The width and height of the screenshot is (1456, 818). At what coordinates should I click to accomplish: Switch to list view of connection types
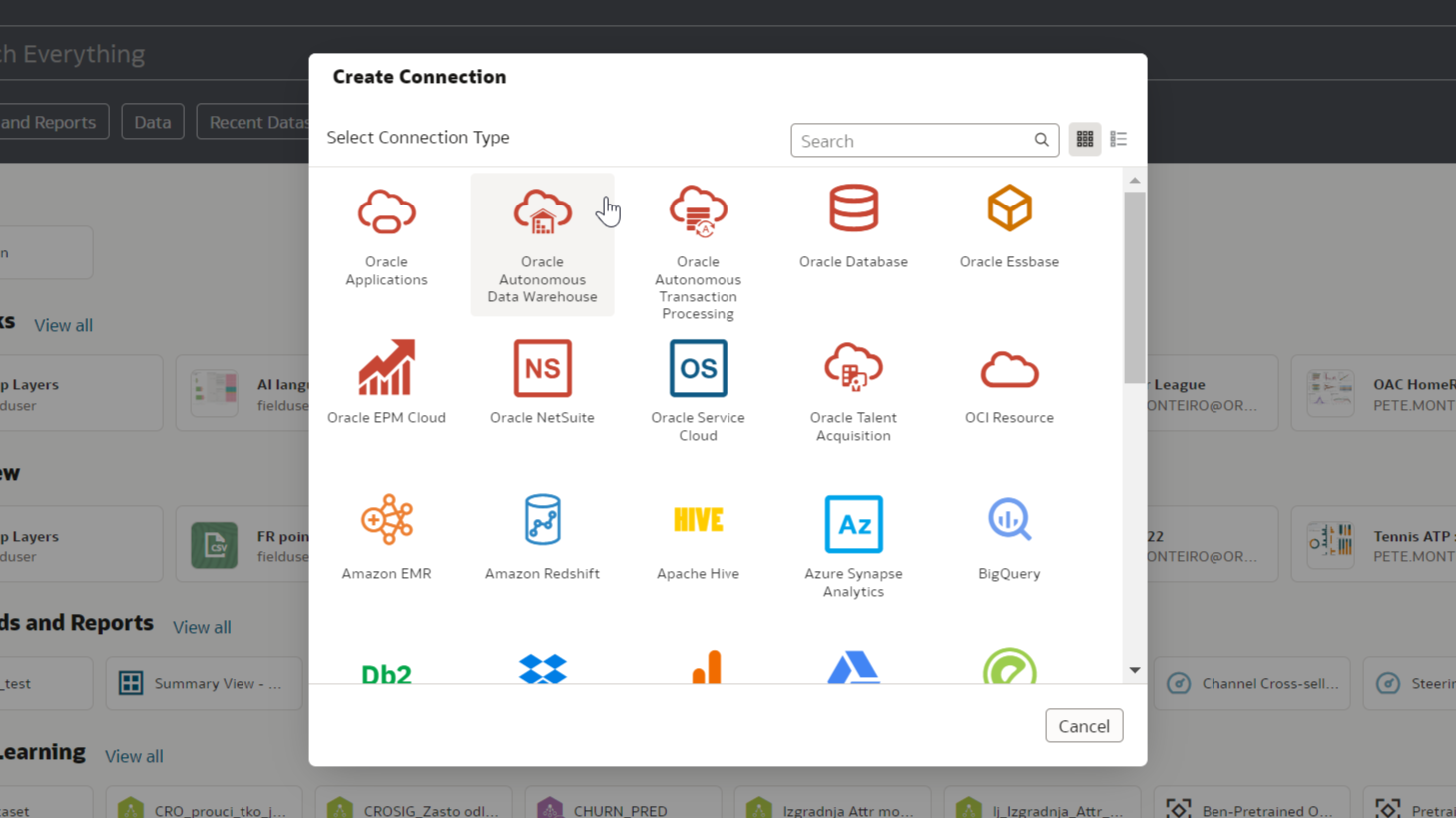click(x=1118, y=140)
